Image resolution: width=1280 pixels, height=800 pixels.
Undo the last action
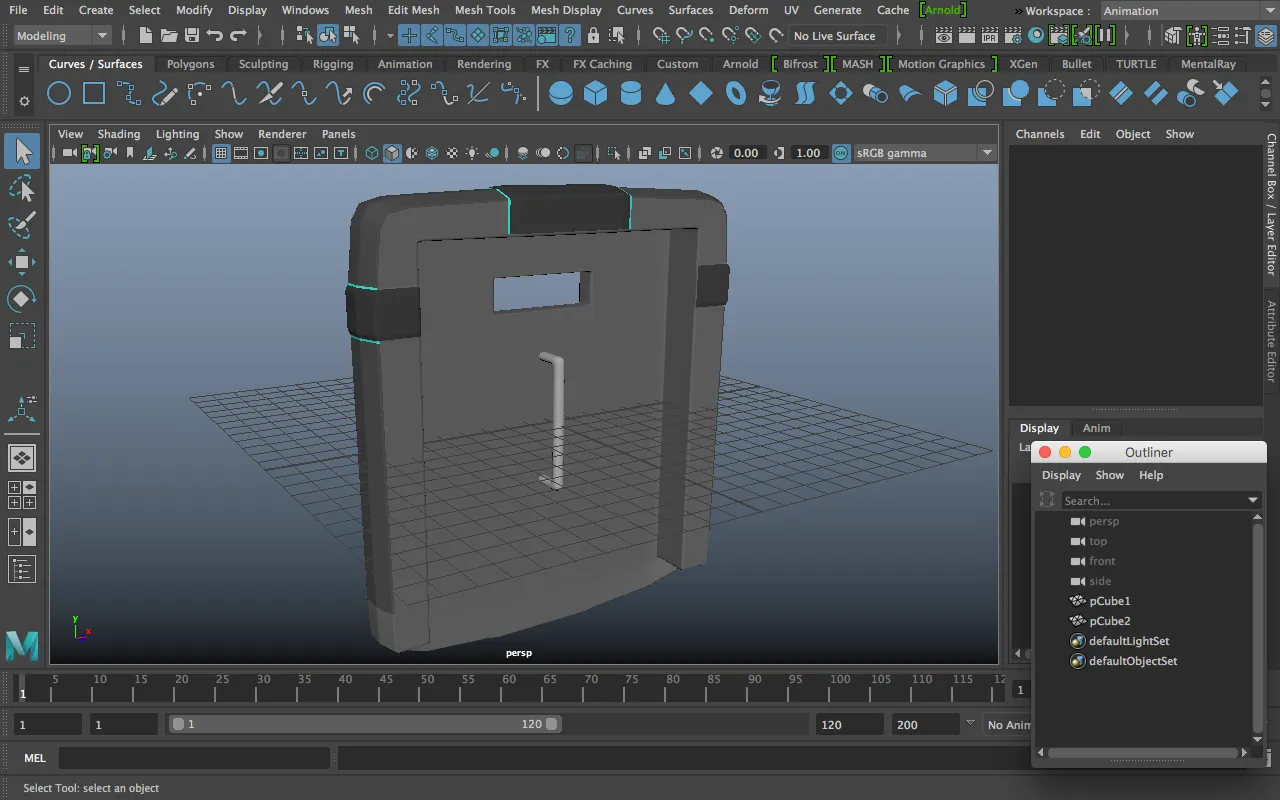215,36
